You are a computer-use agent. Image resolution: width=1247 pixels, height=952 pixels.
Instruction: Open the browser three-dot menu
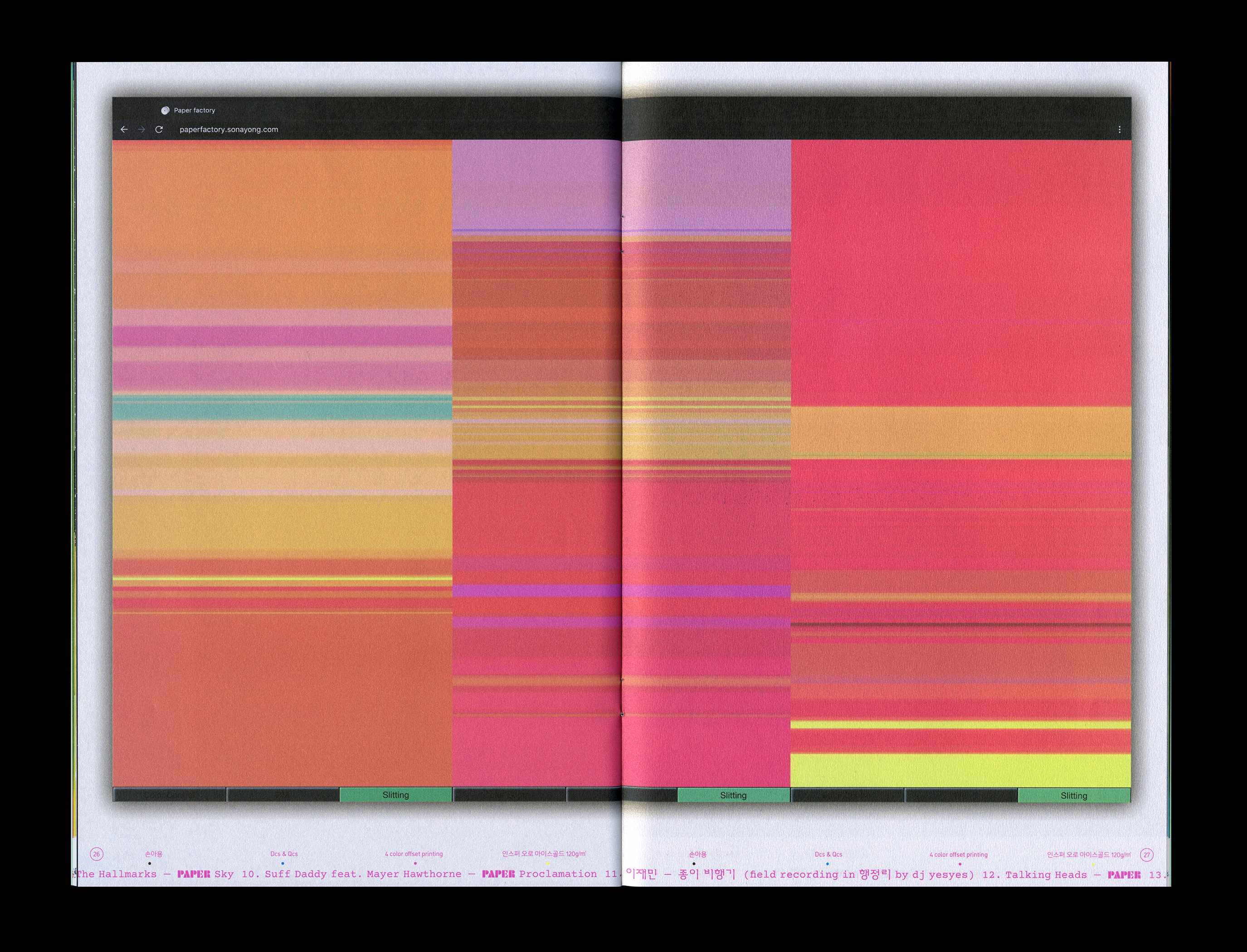[x=1119, y=130]
